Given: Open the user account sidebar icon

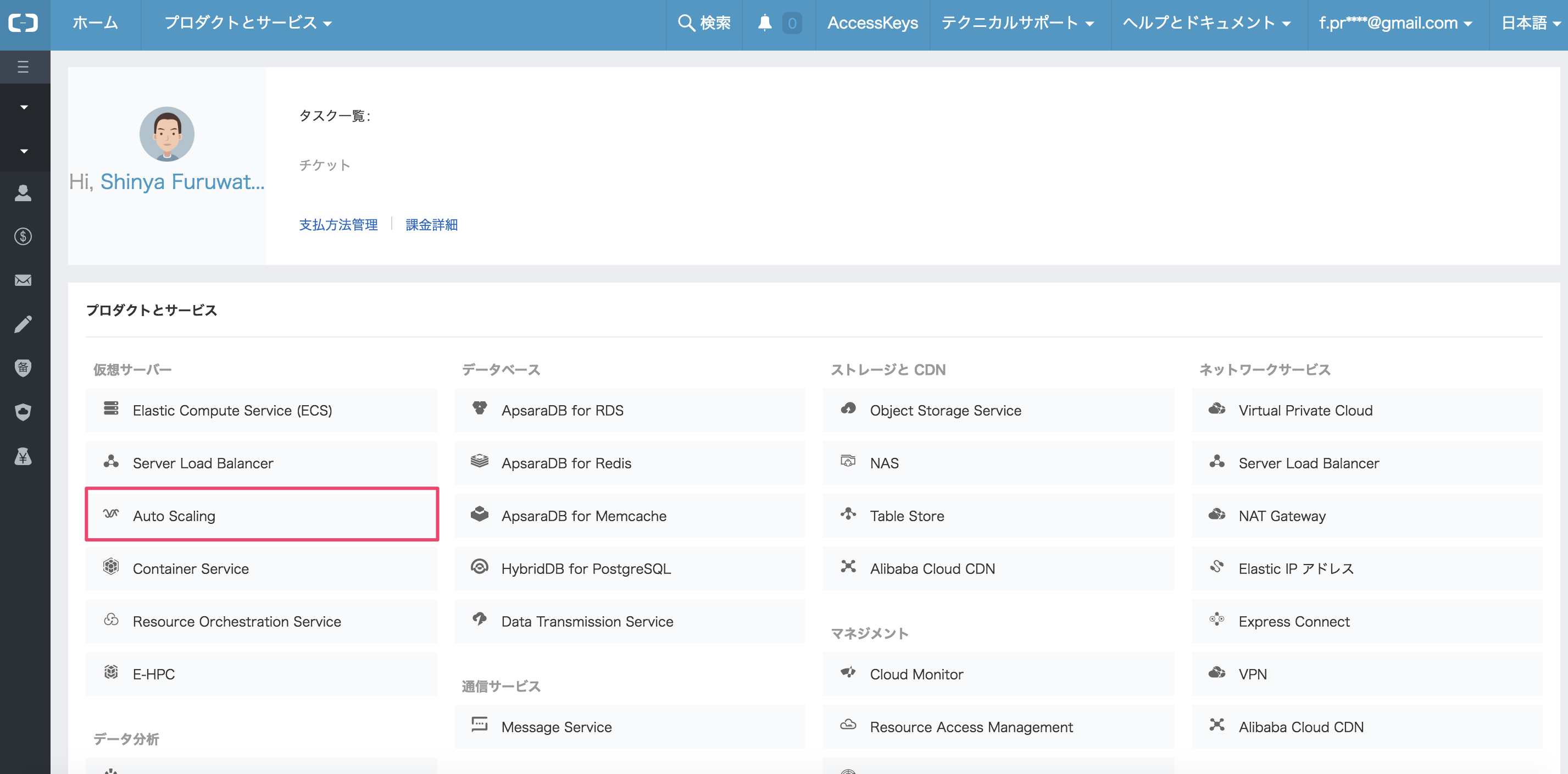Looking at the screenshot, I should [23, 193].
